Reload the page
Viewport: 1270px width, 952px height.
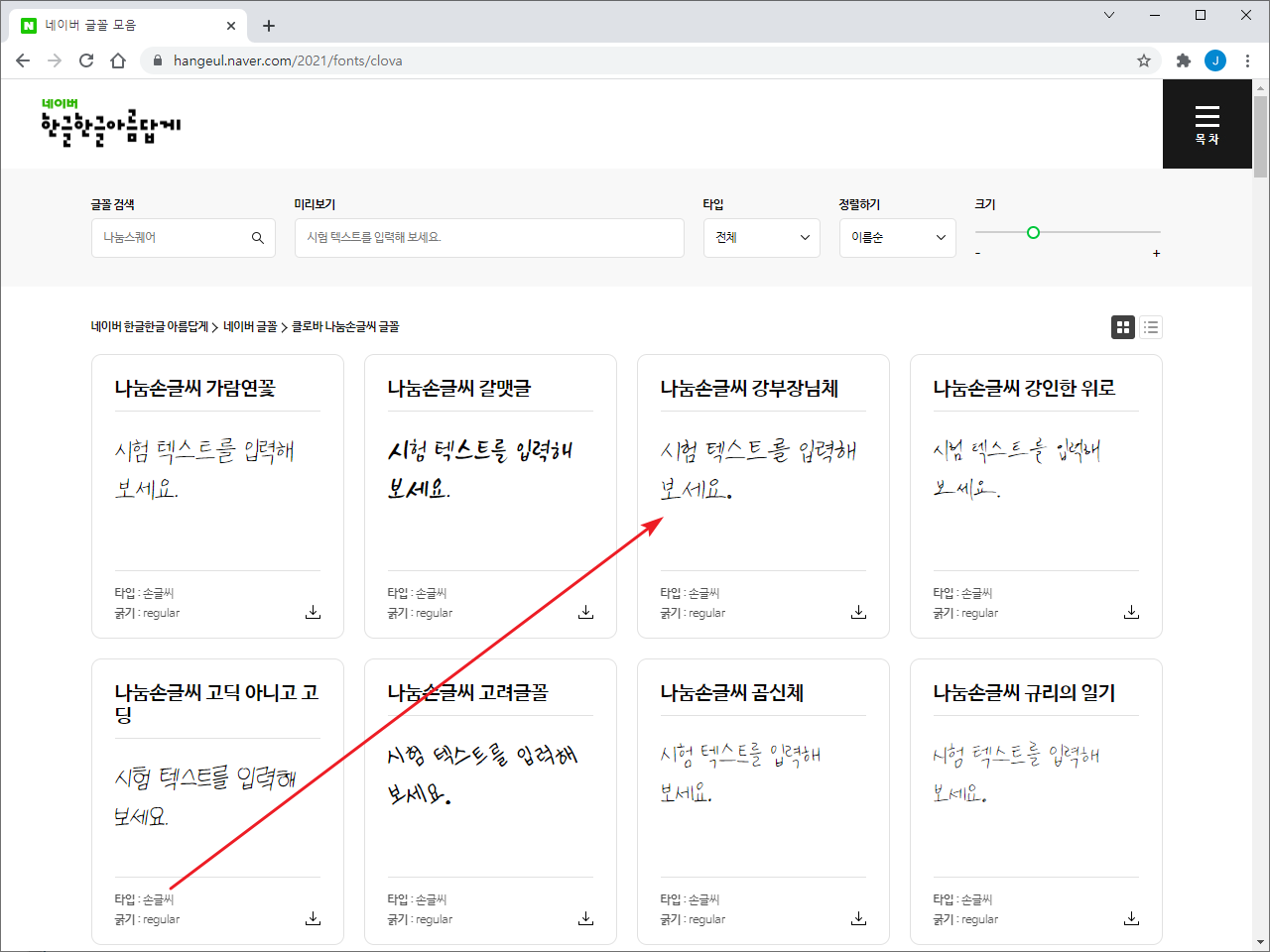pos(86,60)
